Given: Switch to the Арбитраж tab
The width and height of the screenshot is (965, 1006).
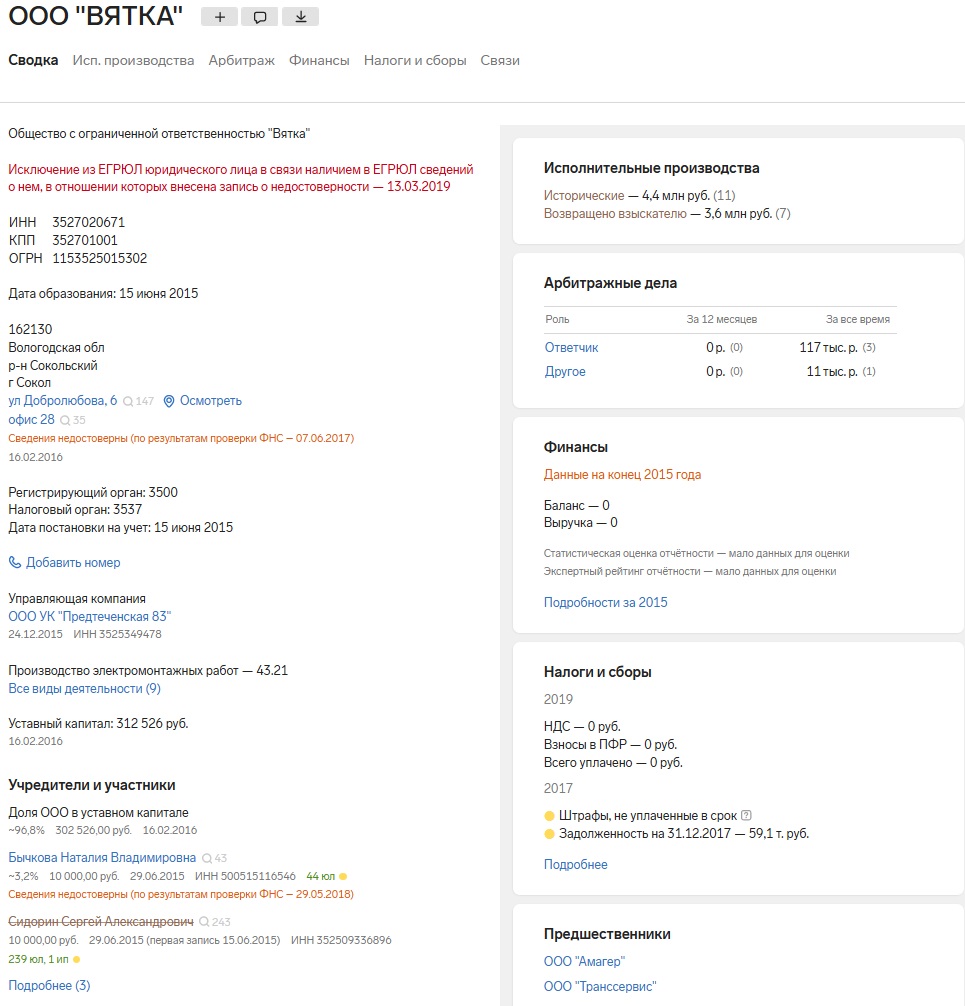Looking at the screenshot, I should (x=241, y=61).
